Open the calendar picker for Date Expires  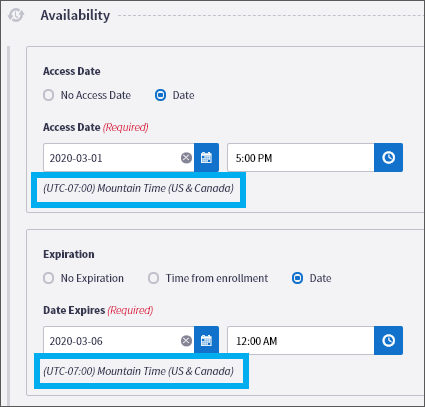coord(206,341)
